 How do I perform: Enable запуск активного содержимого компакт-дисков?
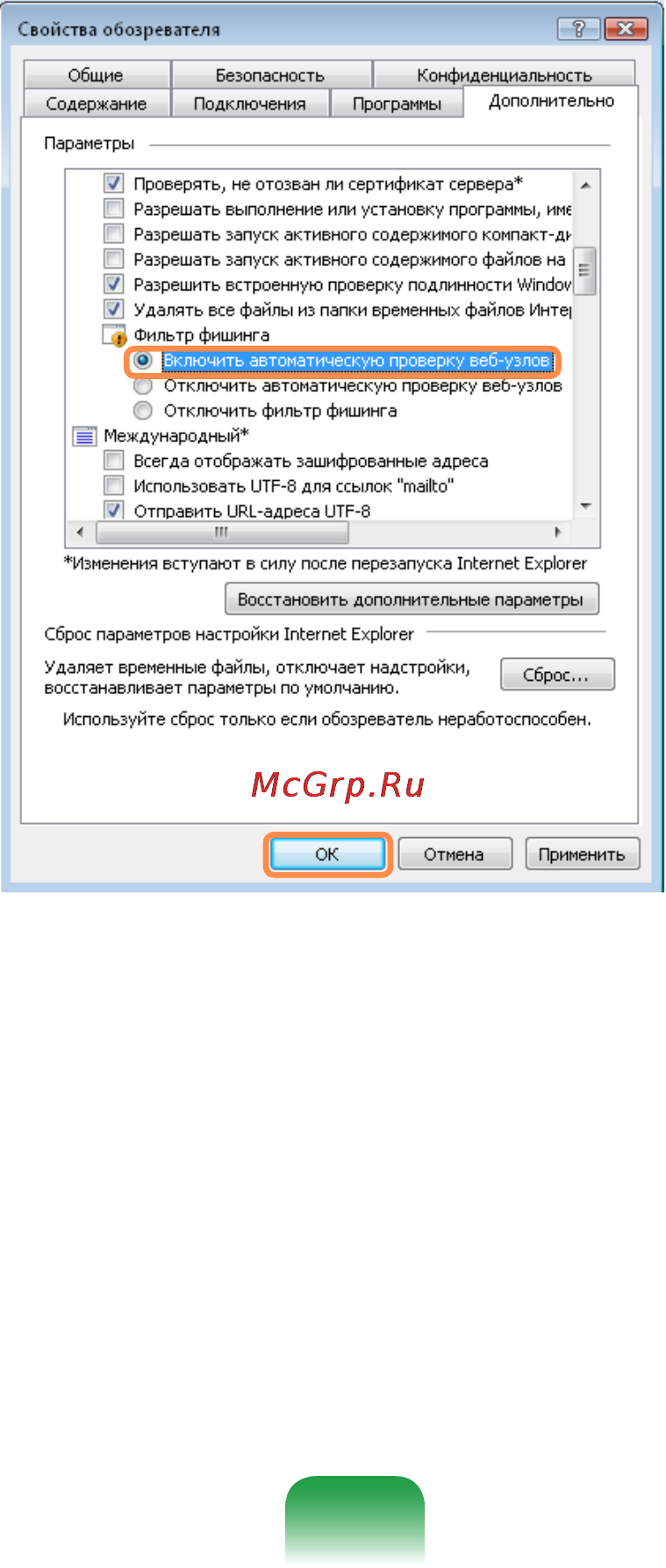coord(113,234)
